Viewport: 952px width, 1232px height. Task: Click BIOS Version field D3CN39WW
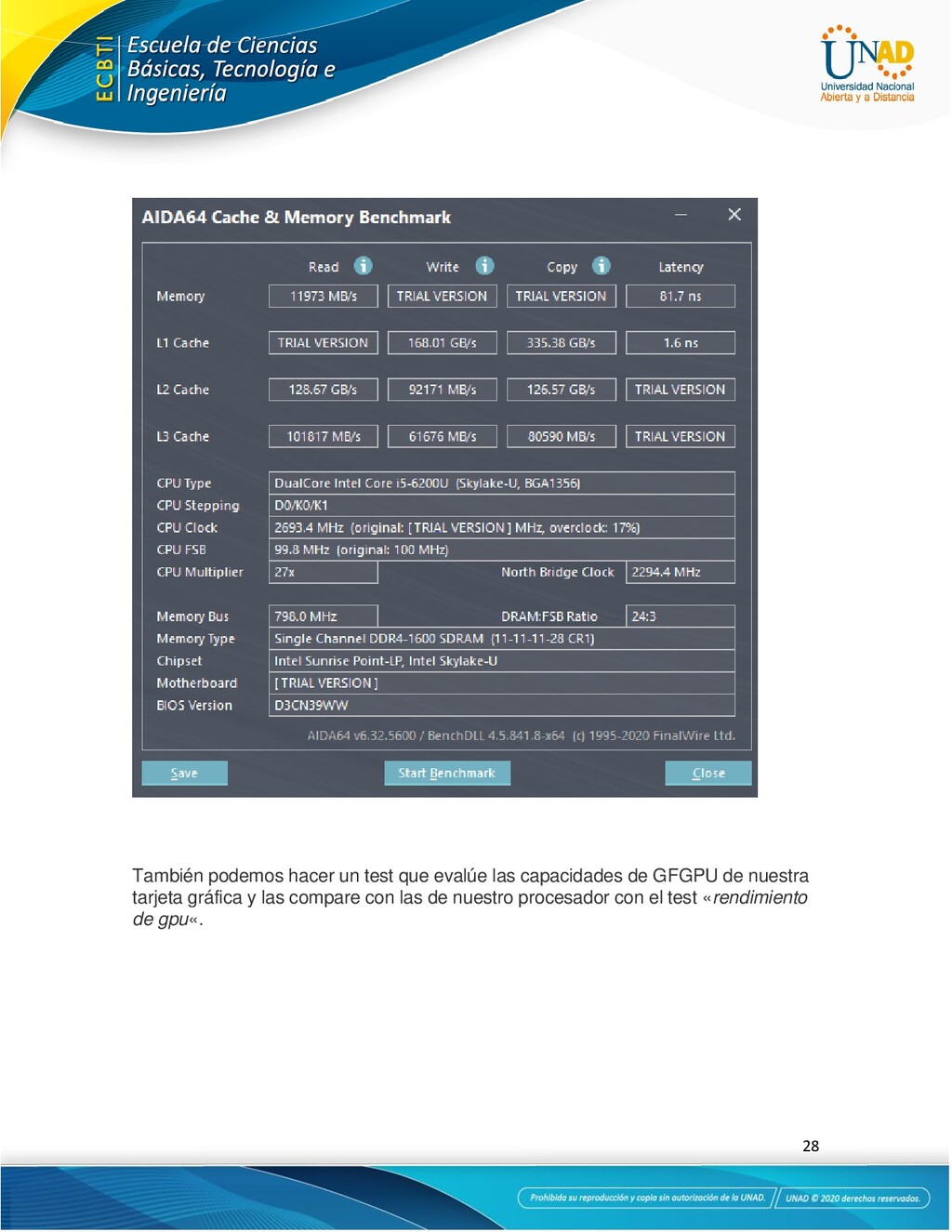(501, 706)
